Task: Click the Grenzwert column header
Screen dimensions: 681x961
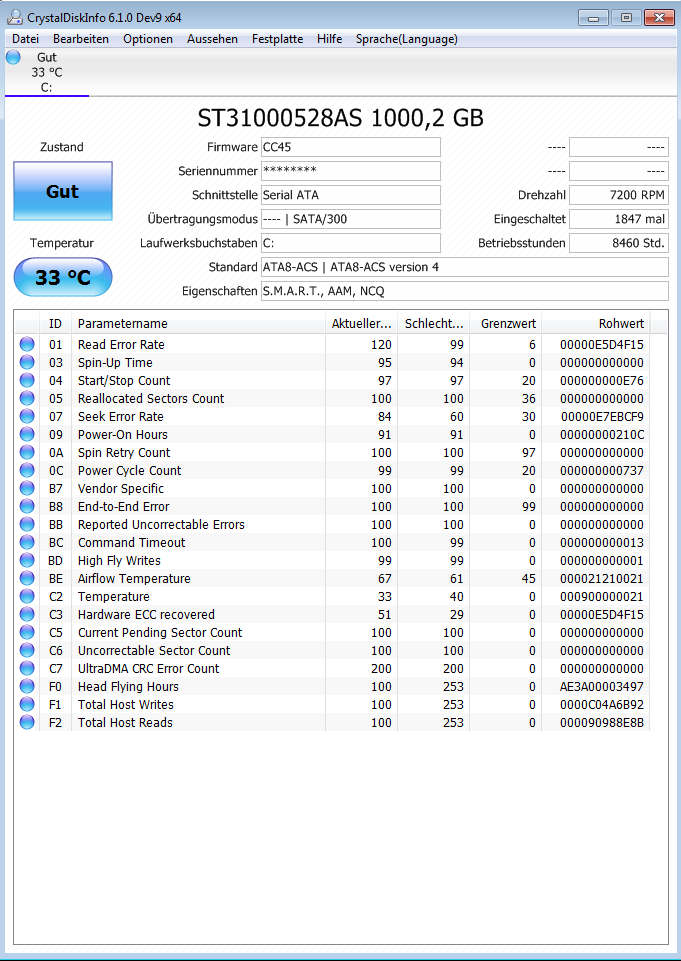Action: tap(506, 323)
